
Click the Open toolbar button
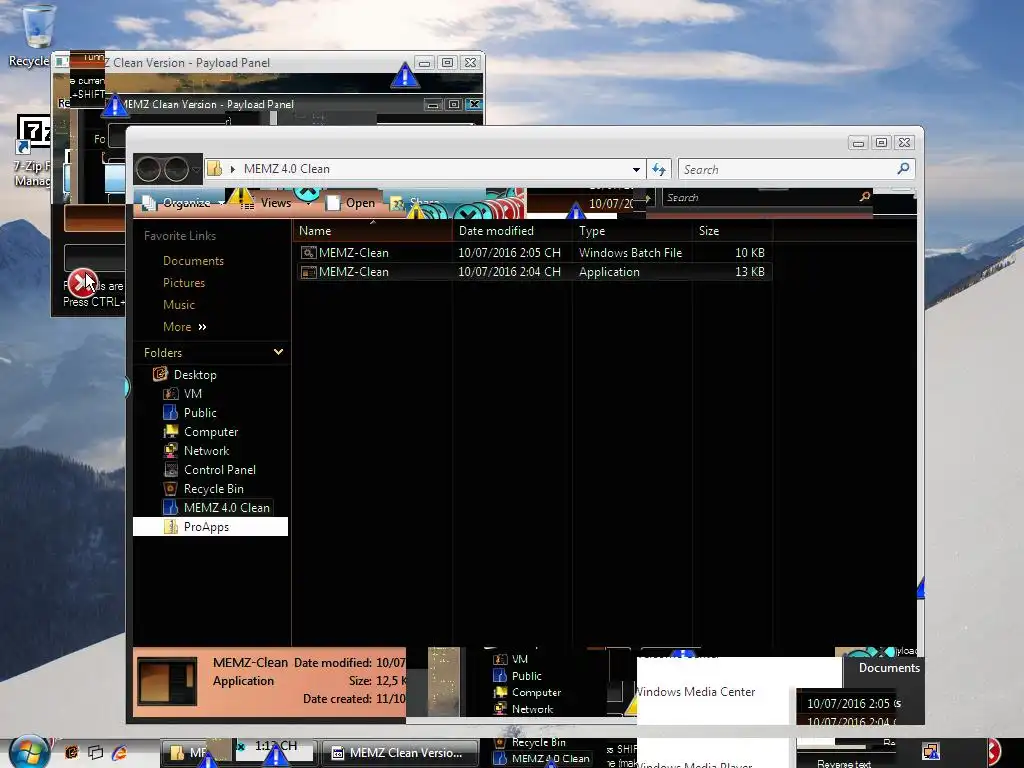pos(351,203)
